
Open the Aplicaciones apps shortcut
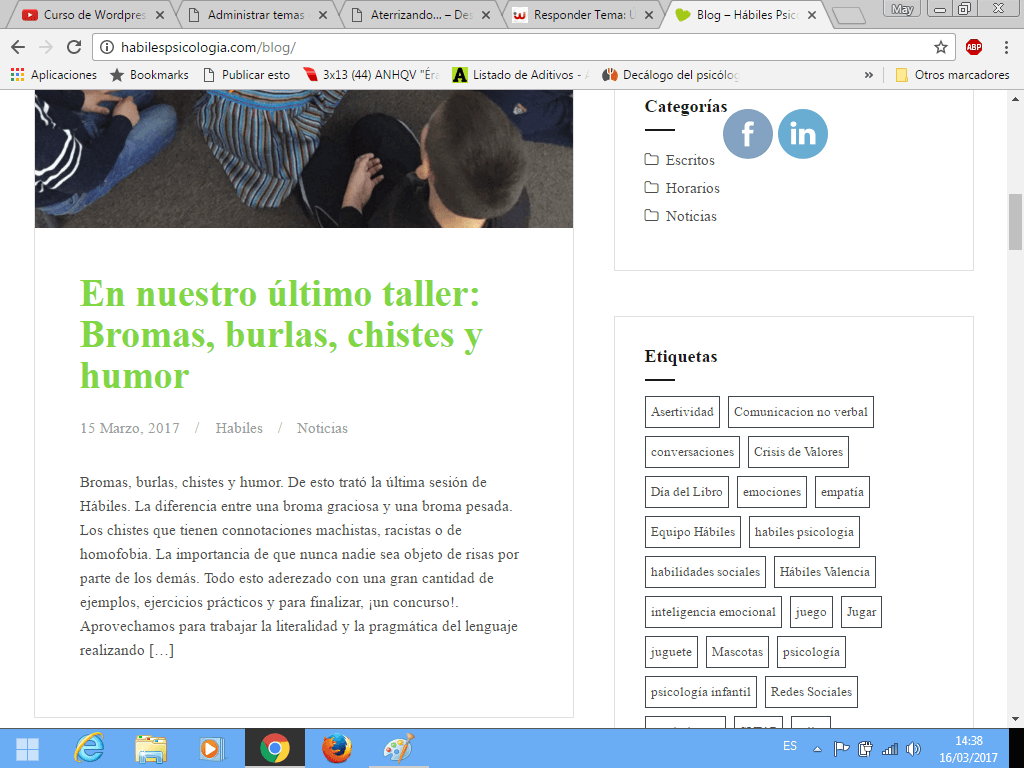[54, 75]
